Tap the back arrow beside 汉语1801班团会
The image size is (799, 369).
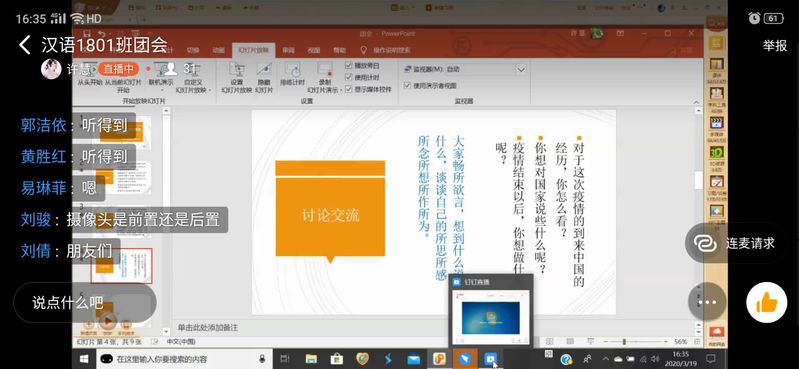tap(24, 45)
